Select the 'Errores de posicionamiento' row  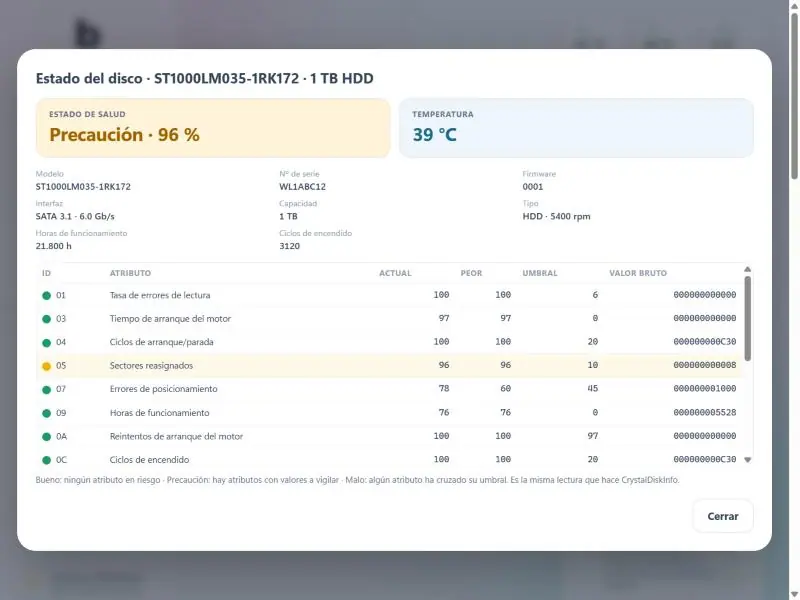tap(389, 389)
